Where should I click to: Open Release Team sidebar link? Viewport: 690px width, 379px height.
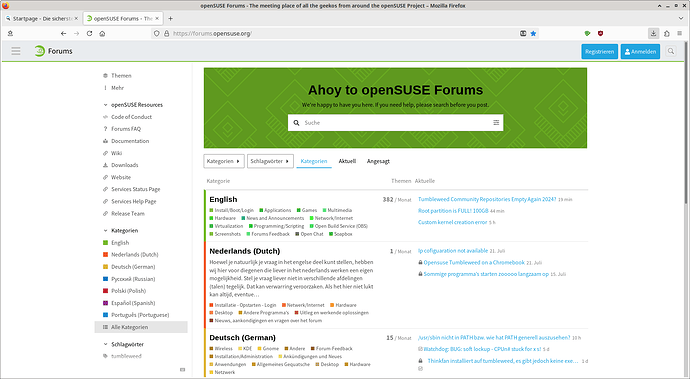[x=128, y=213]
